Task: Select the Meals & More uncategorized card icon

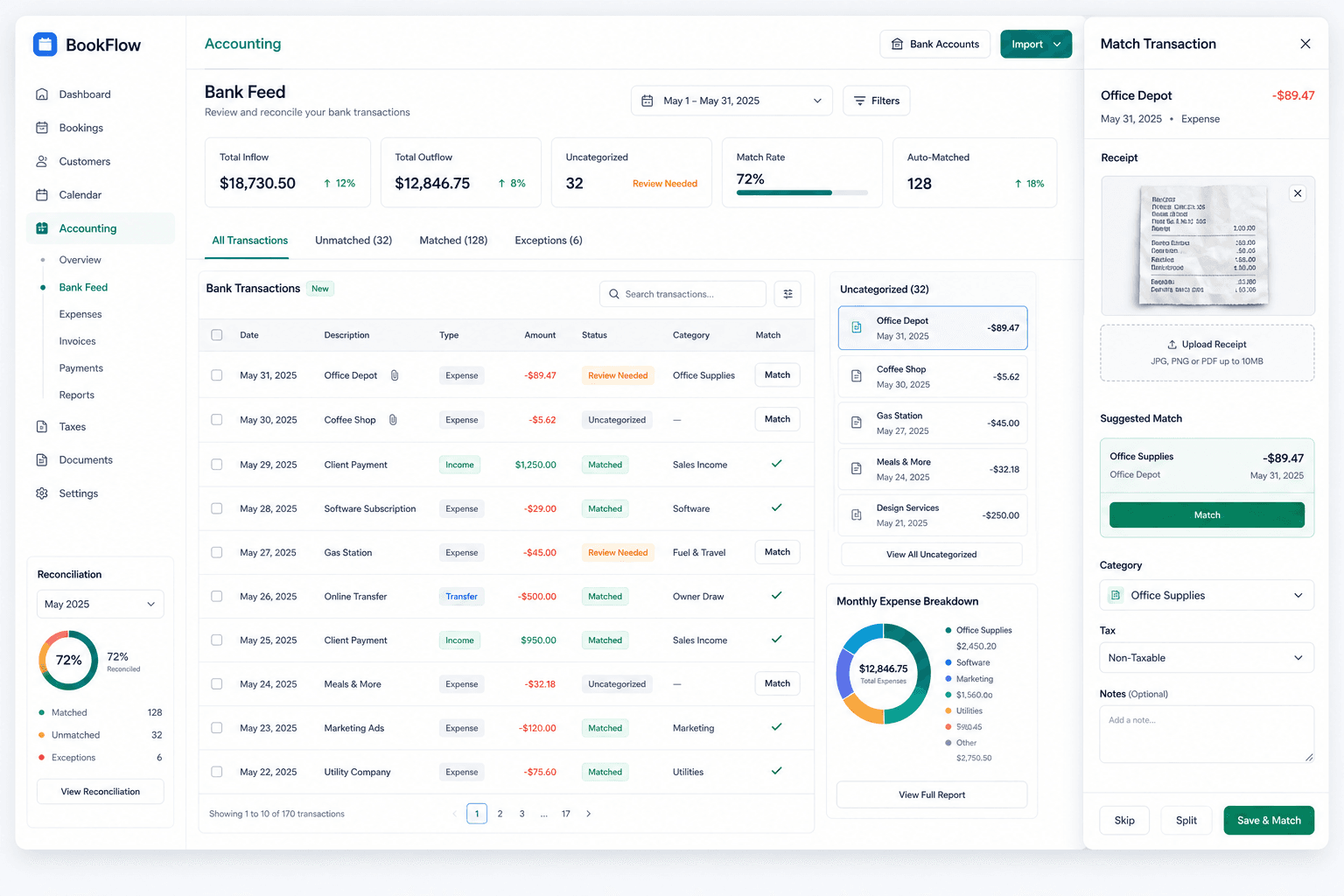Action: (x=857, y=469)
